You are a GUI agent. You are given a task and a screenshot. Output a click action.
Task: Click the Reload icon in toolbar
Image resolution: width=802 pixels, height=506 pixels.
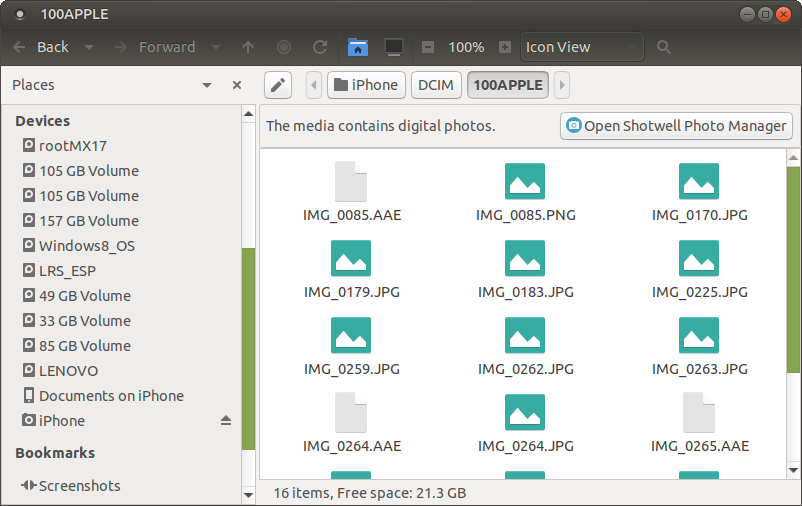tap(320, 47)
